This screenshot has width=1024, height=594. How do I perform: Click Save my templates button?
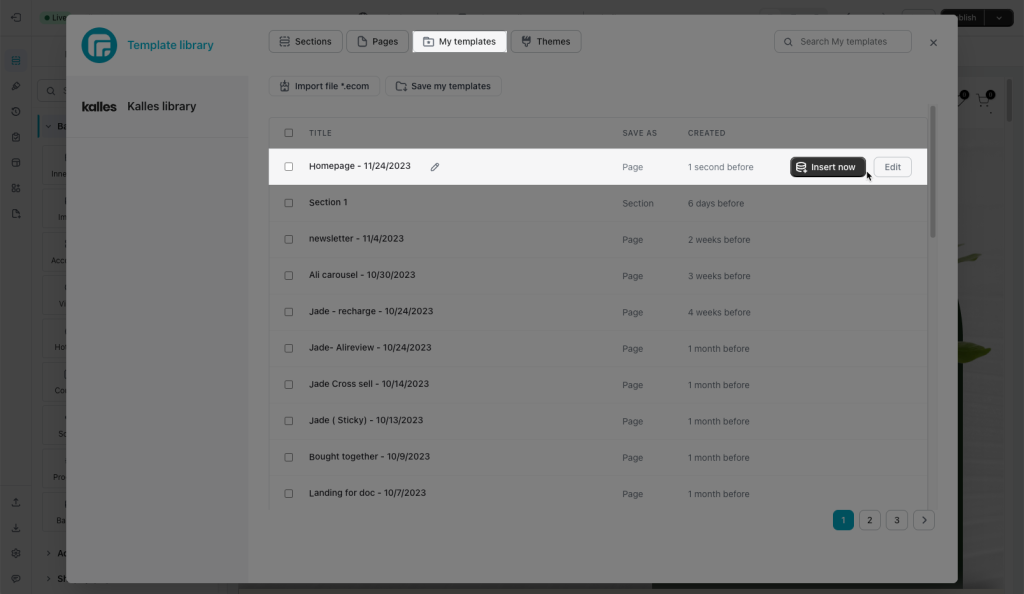443,86
